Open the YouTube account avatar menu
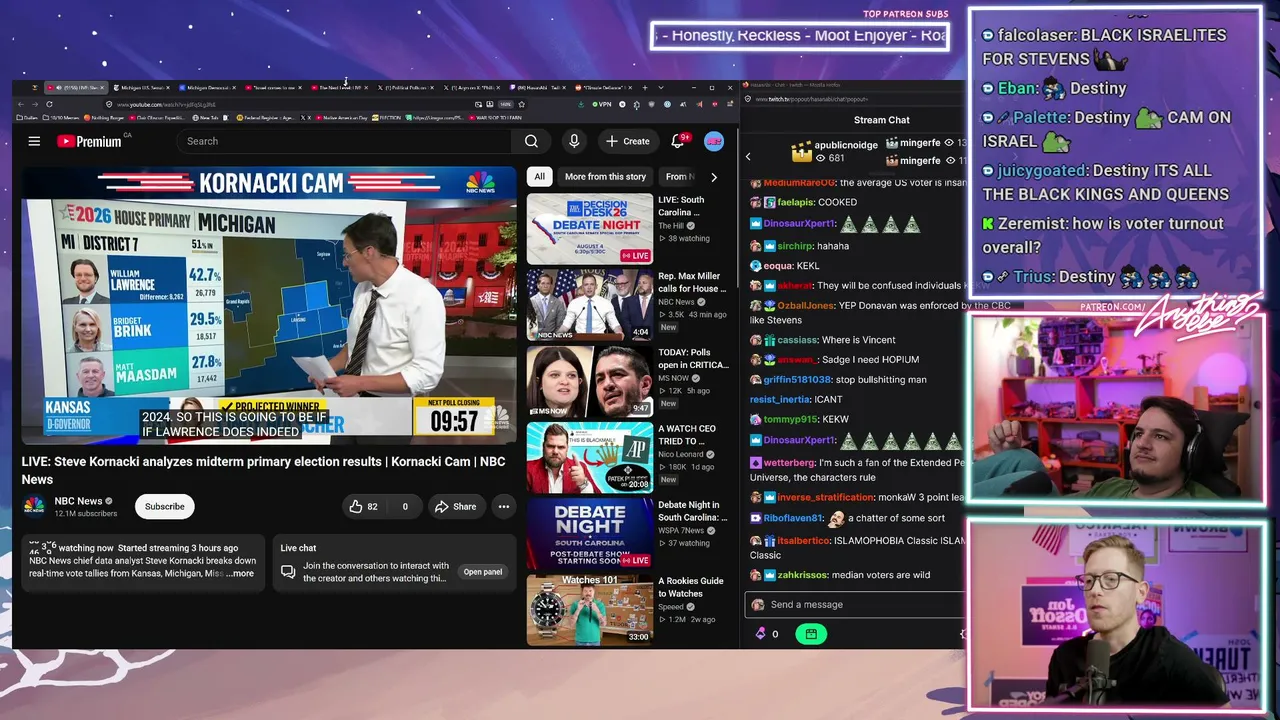This screenshot has width=1280, height=720. point(714,141)
